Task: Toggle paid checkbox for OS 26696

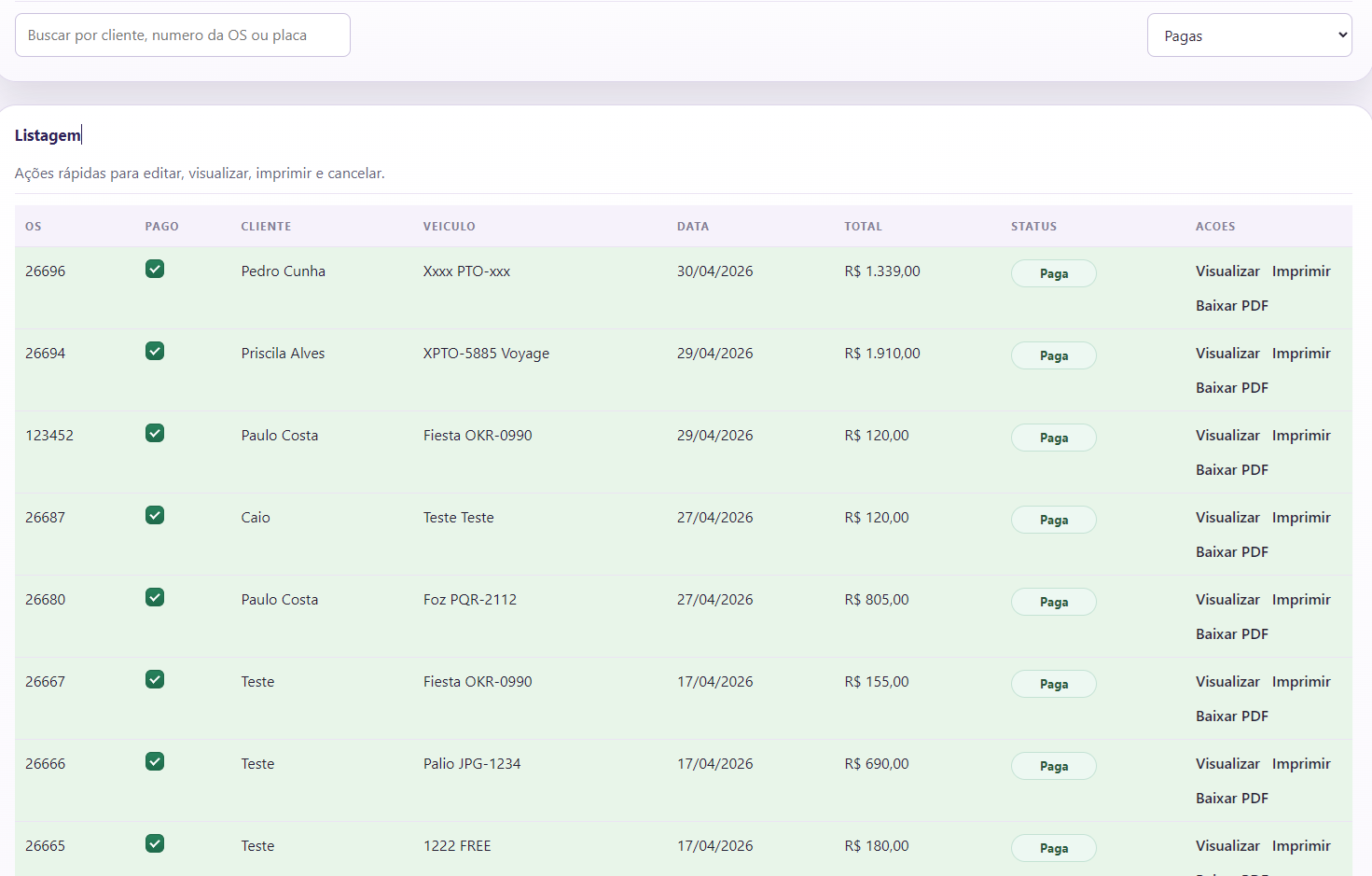Action: click(155, 270)
